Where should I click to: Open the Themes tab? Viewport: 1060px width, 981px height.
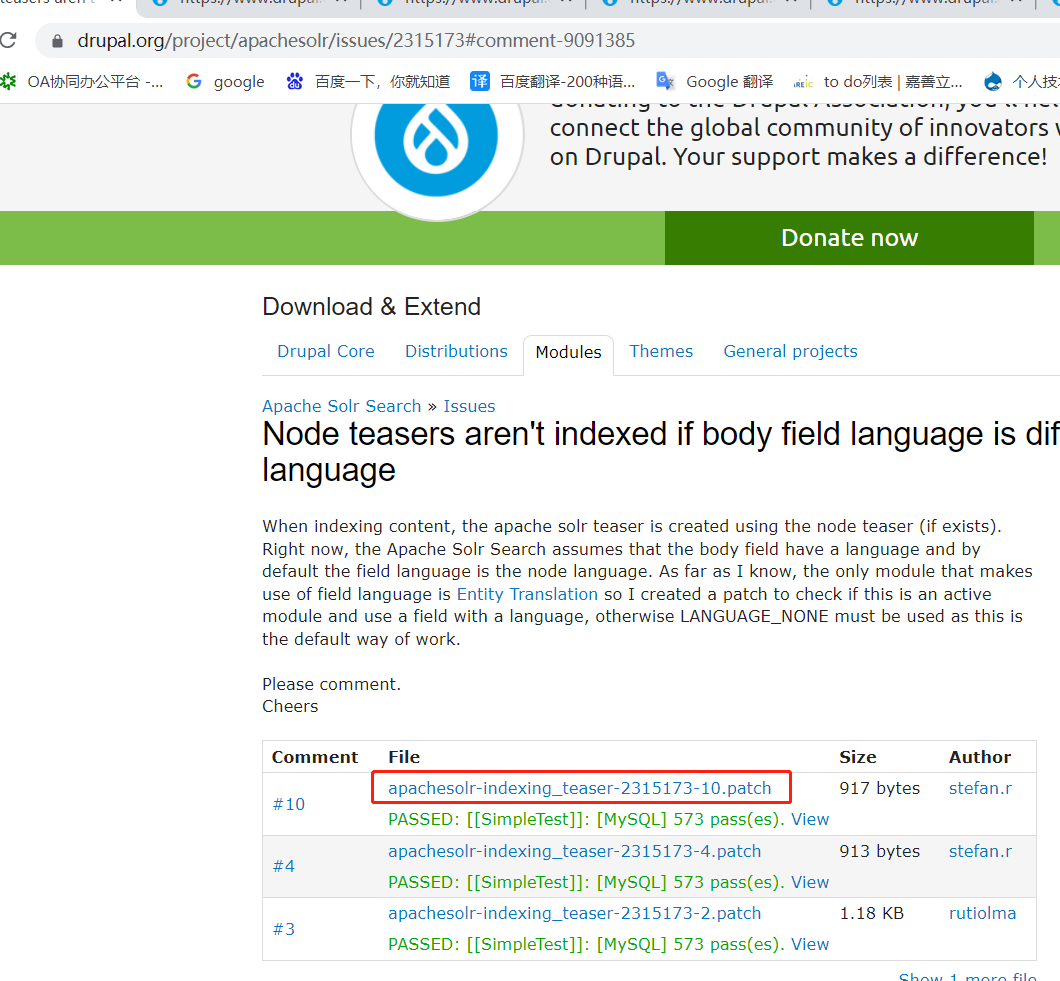(x=661, y=352)
